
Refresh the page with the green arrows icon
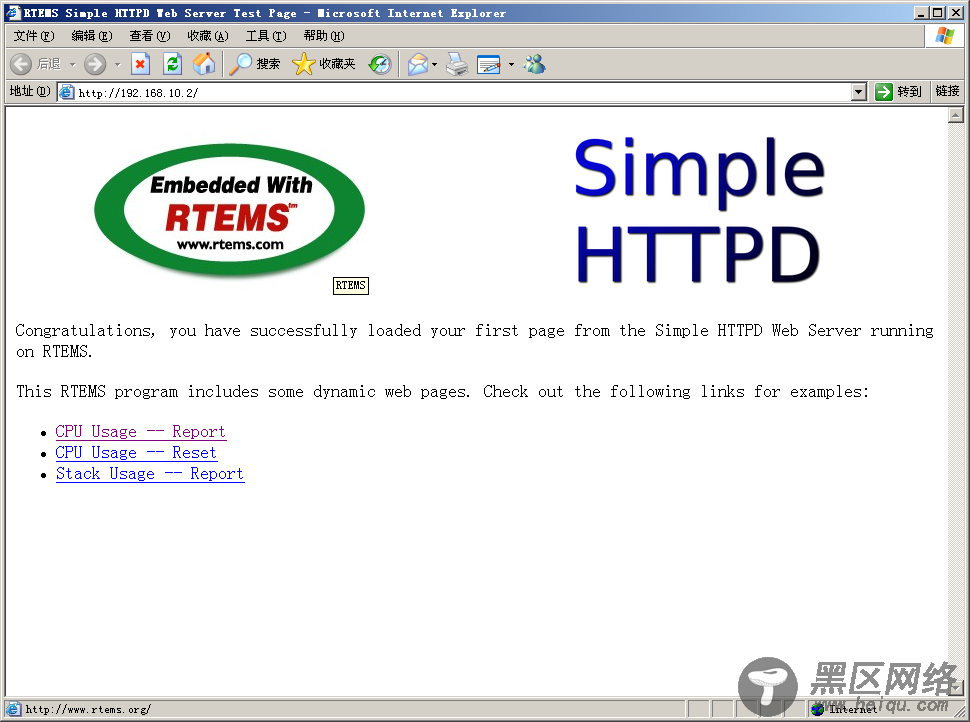172,64
